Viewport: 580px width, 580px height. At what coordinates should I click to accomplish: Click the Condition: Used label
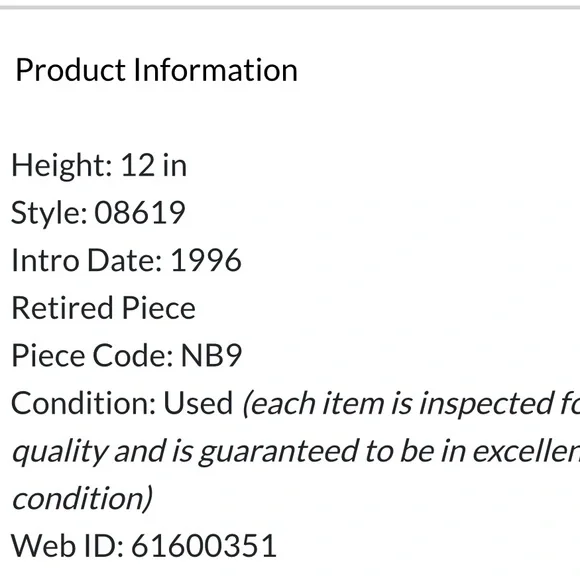(122, 403)
